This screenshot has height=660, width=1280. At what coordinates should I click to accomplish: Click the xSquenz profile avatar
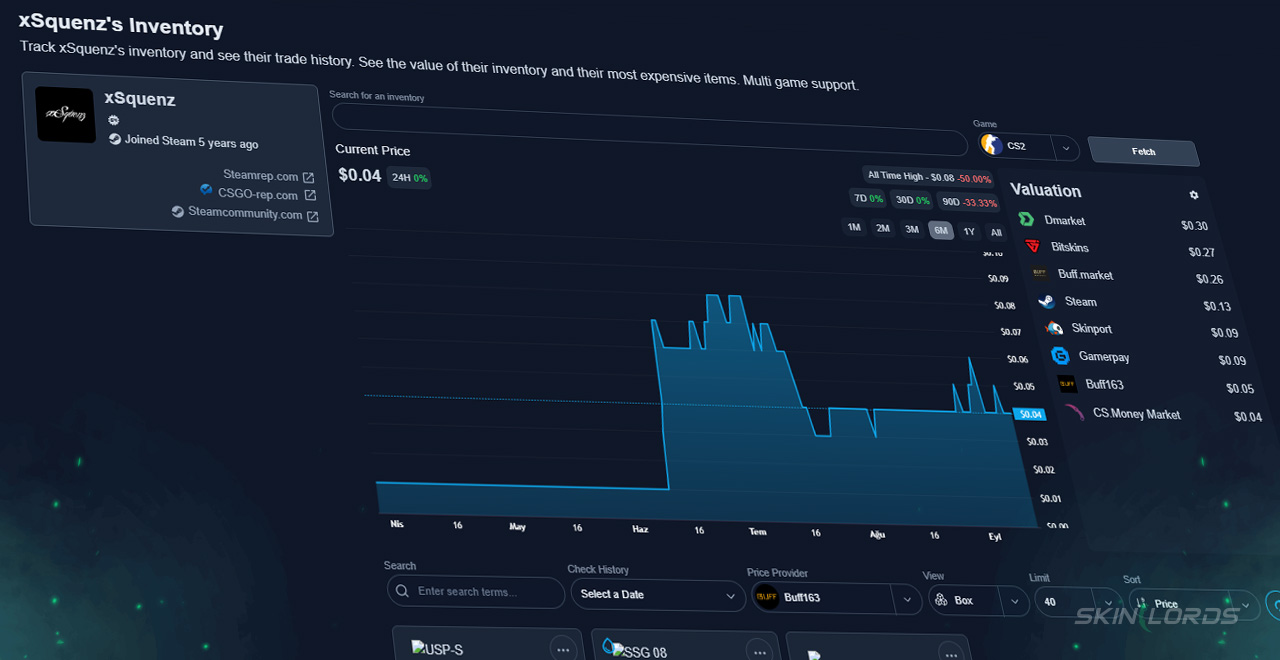point(66,114)
